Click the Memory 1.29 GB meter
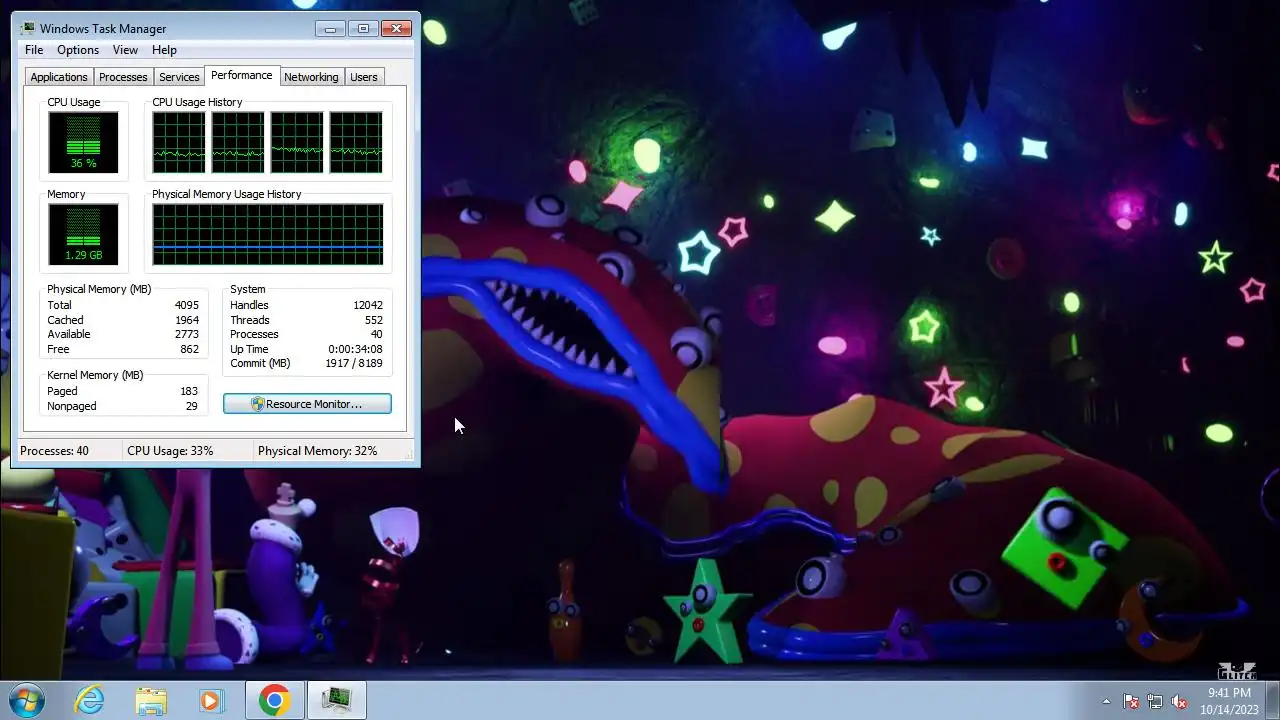The height and width of the screenshot is (720, 1280). (83, 234)
